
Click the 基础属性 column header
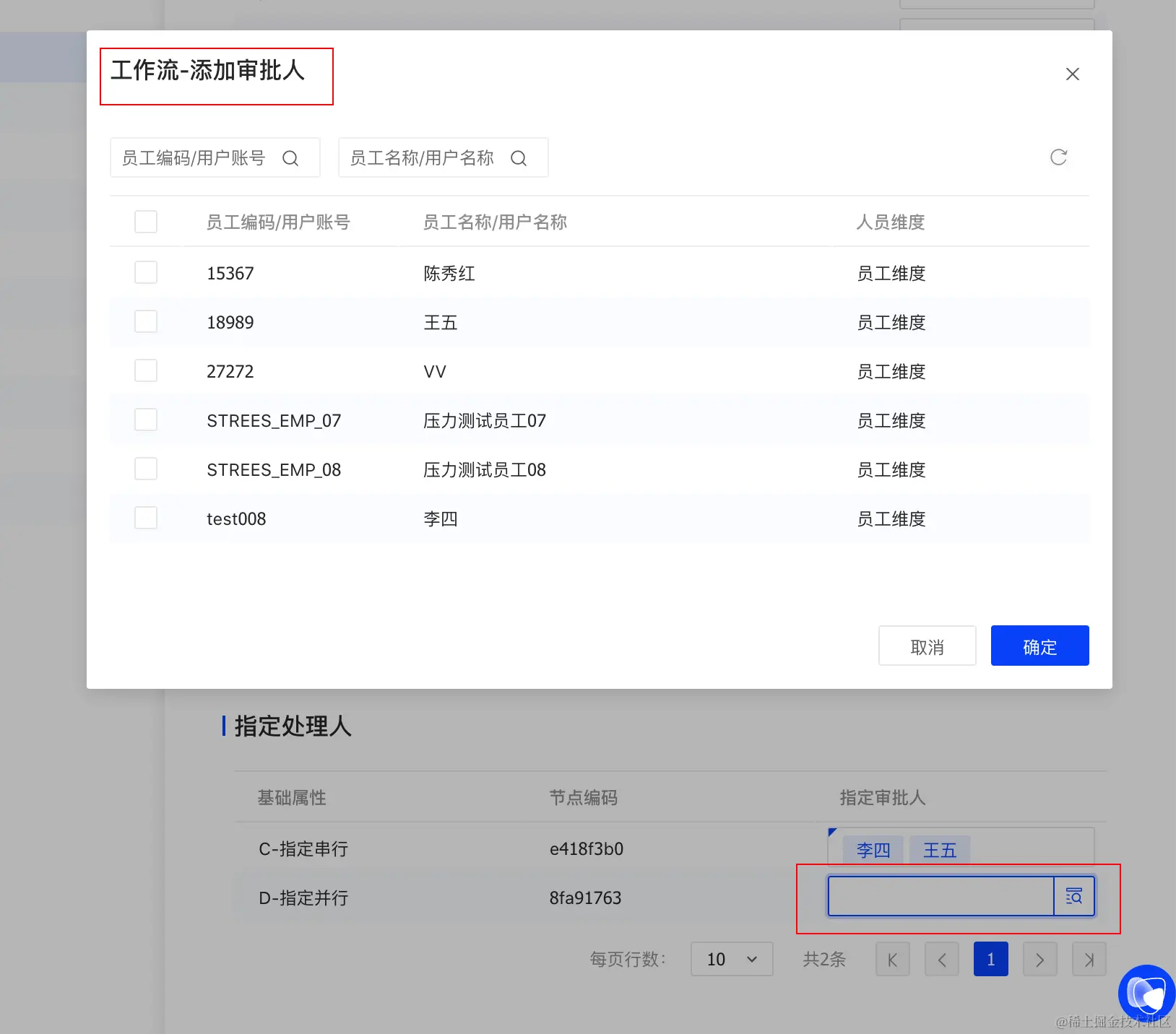pyautogui.click(x=292, y=798)
